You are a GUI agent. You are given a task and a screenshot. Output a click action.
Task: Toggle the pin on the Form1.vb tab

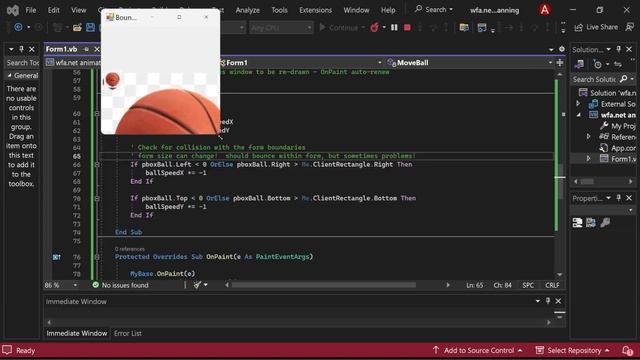[x=86, y=49]
